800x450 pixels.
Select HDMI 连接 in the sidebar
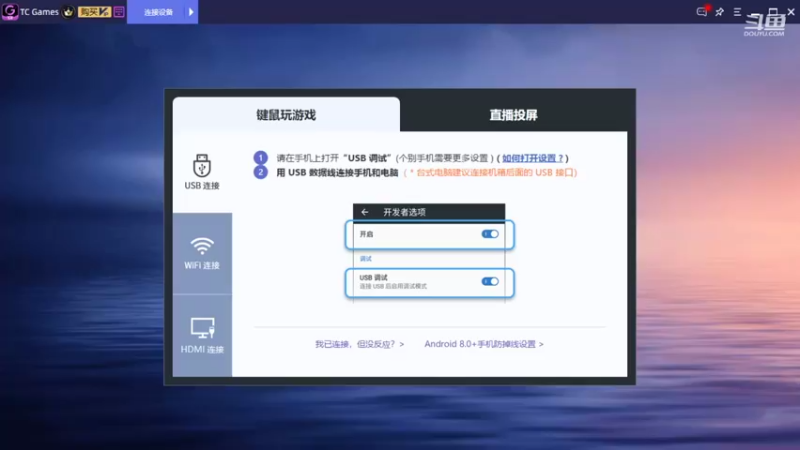point(202,335)
